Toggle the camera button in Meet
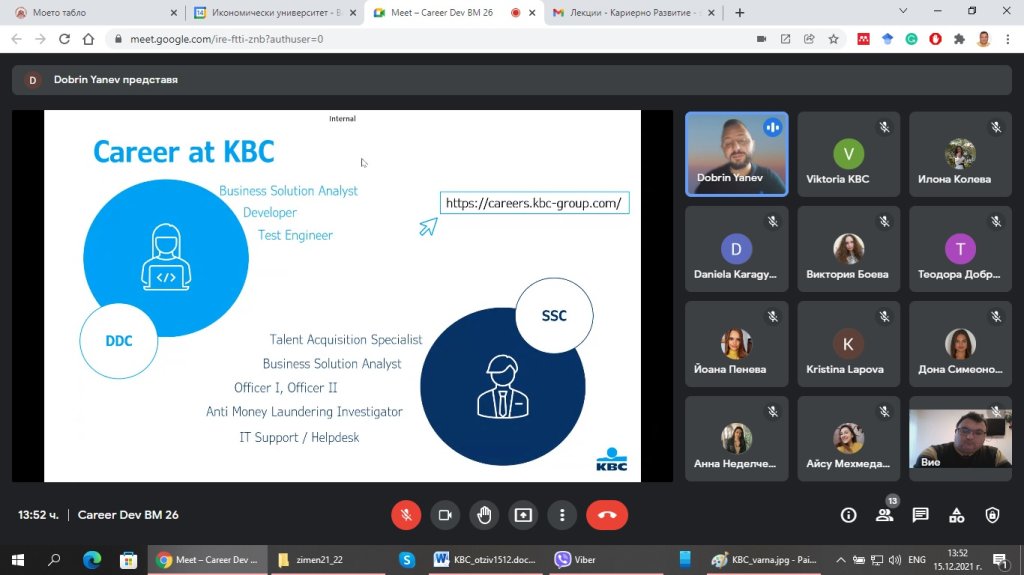1024x575 pixels. click(x=445, y=515)
